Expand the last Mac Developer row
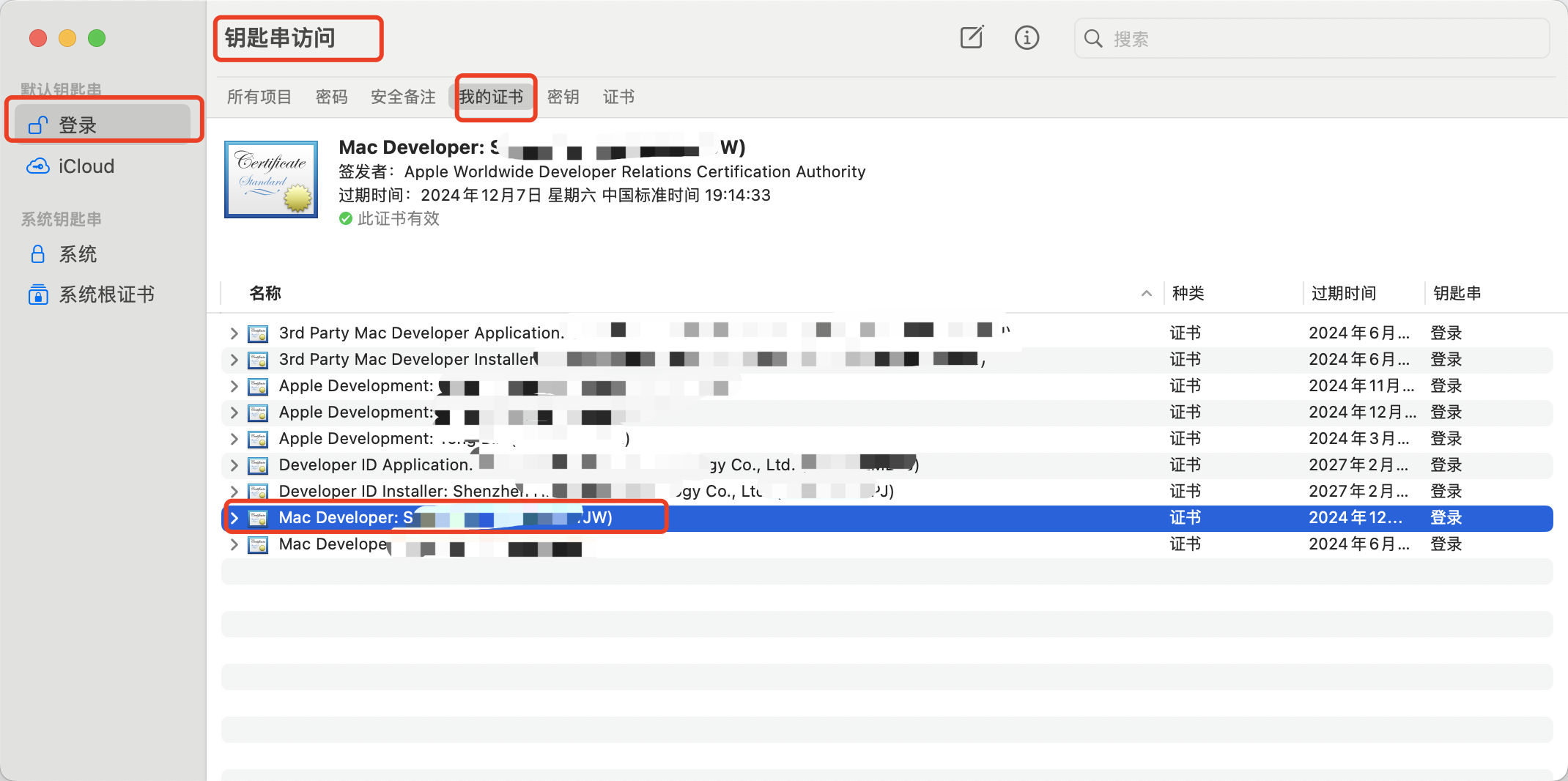The height and width of the screenshot is (781, 1568). point(234,544)
